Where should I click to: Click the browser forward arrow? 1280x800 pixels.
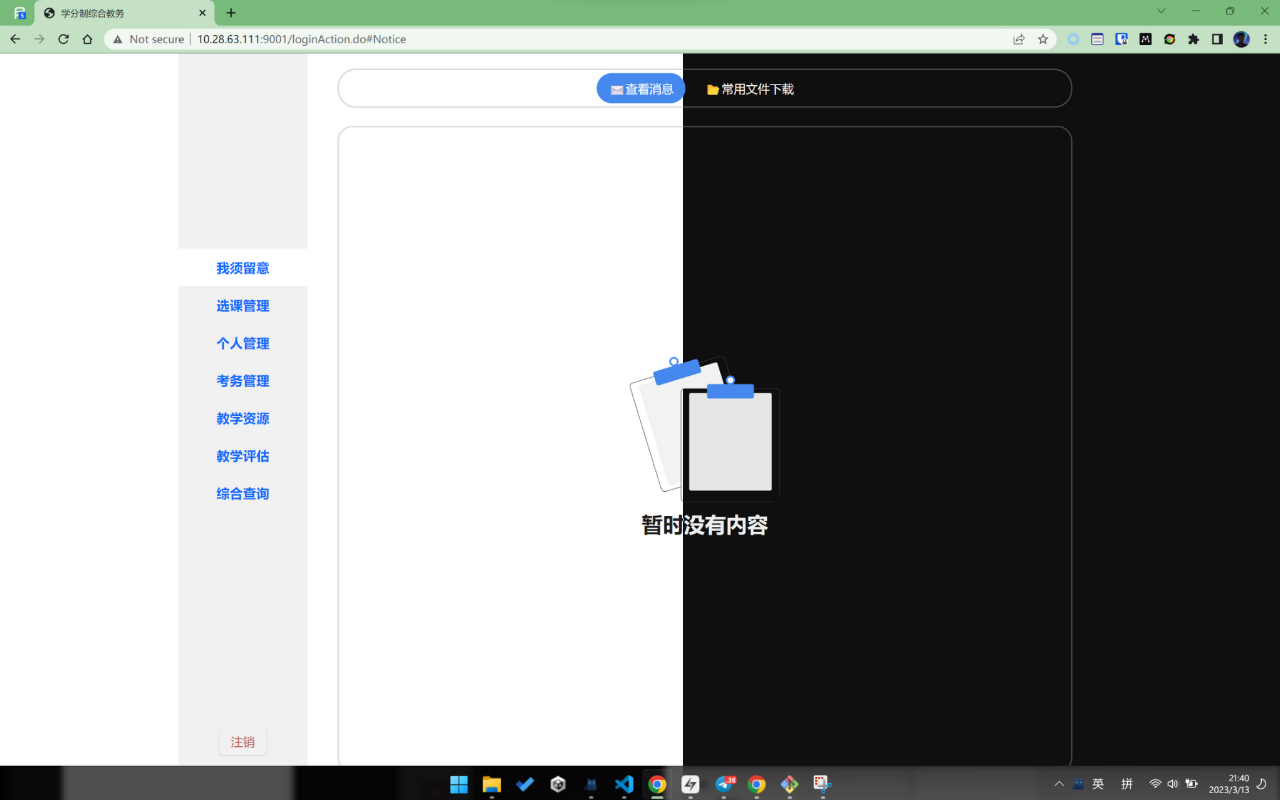pyautogui.click(x=39, y=39)
